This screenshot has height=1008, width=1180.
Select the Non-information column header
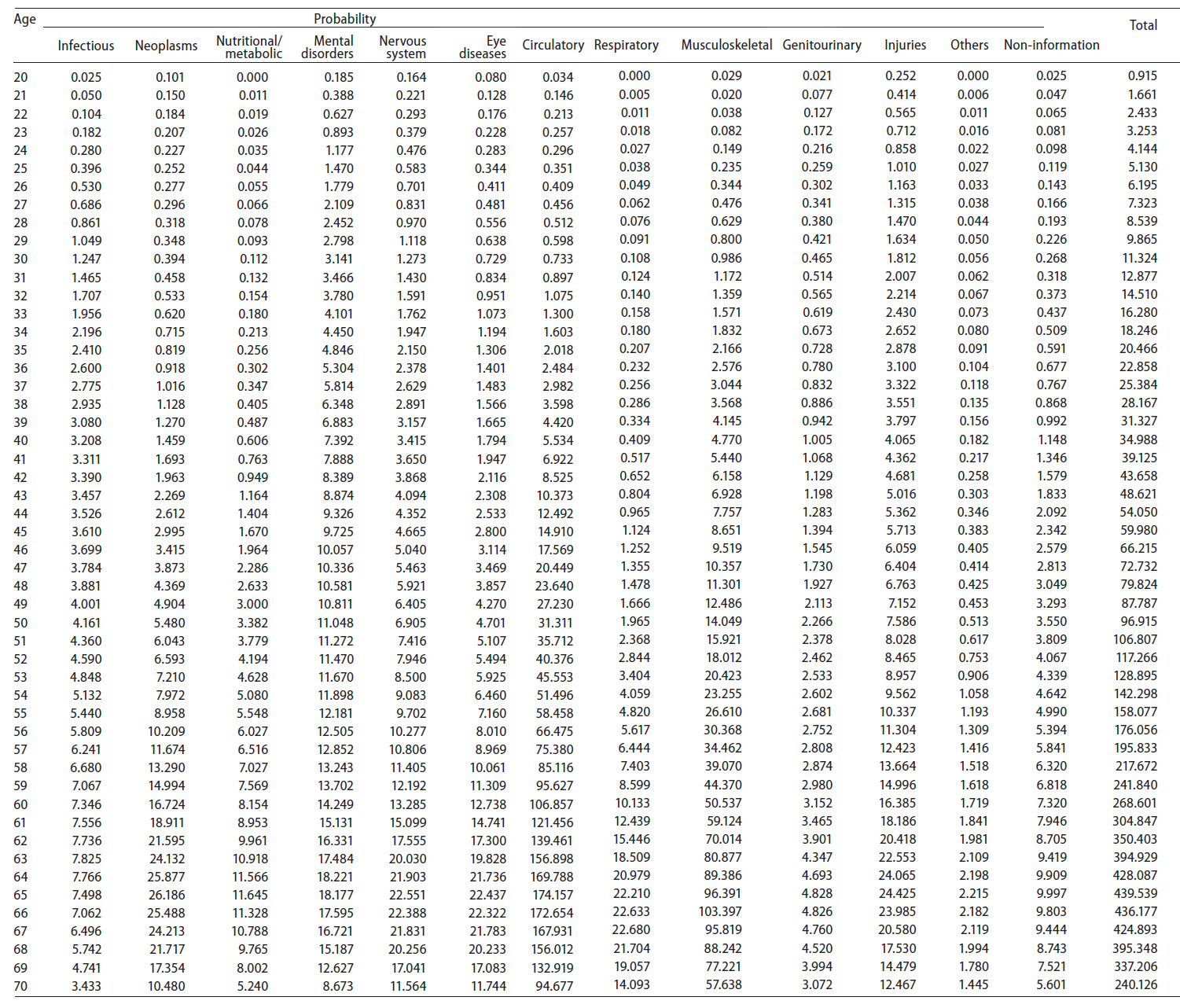tap(1051, 45)
